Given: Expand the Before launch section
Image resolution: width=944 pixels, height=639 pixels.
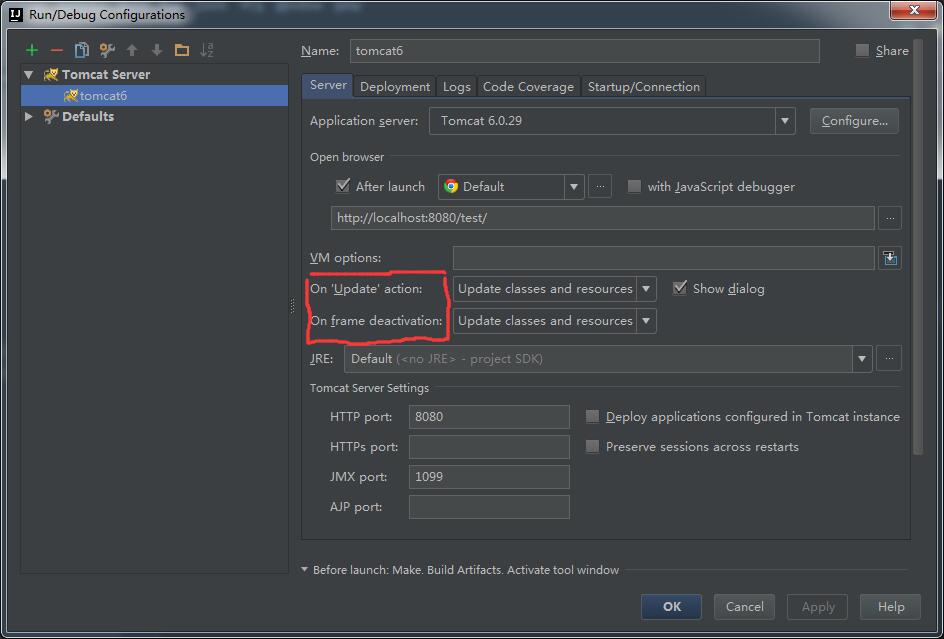Looking at the screenshot, I should pyautogui.click(x=305, y=570).
